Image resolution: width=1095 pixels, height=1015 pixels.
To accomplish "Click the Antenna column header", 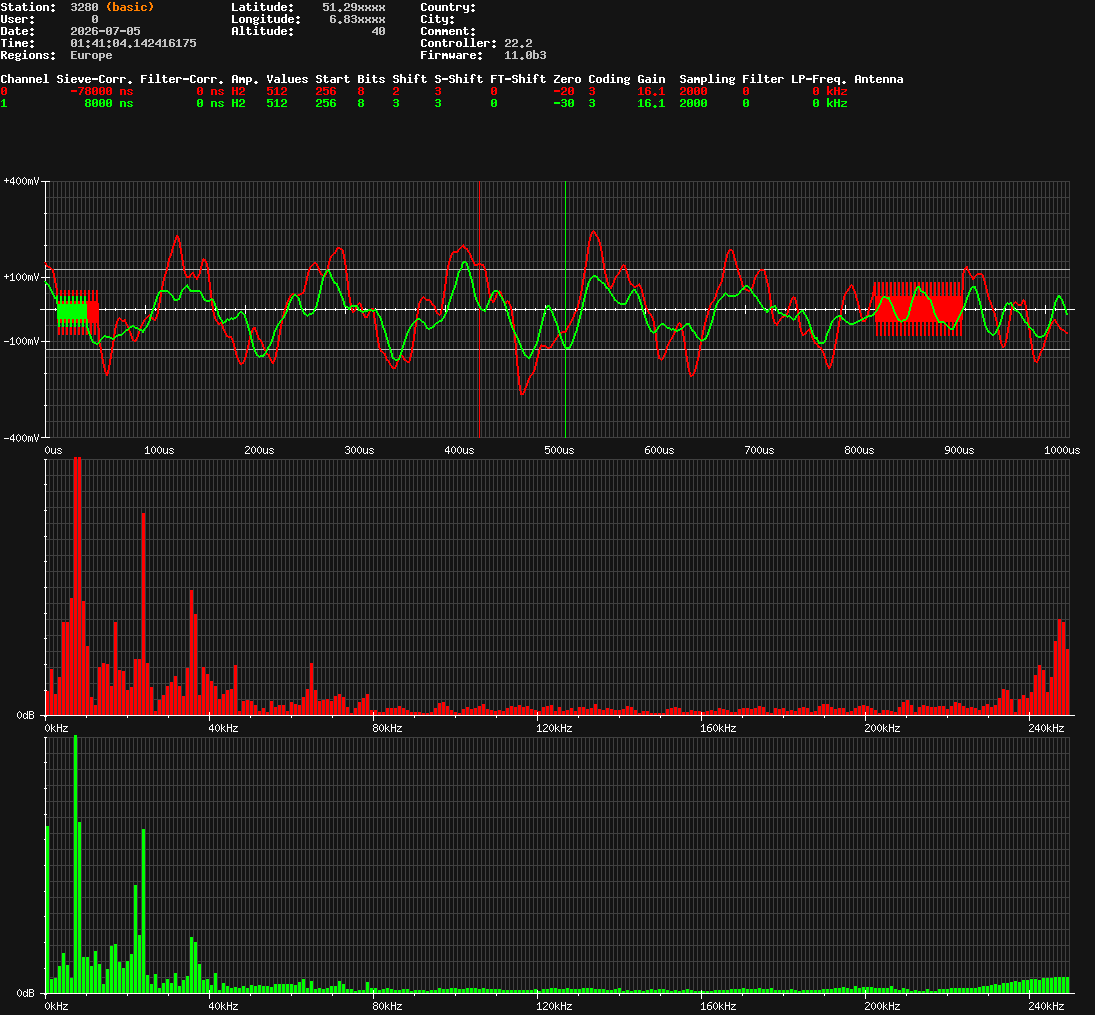I will click(879, 79).
